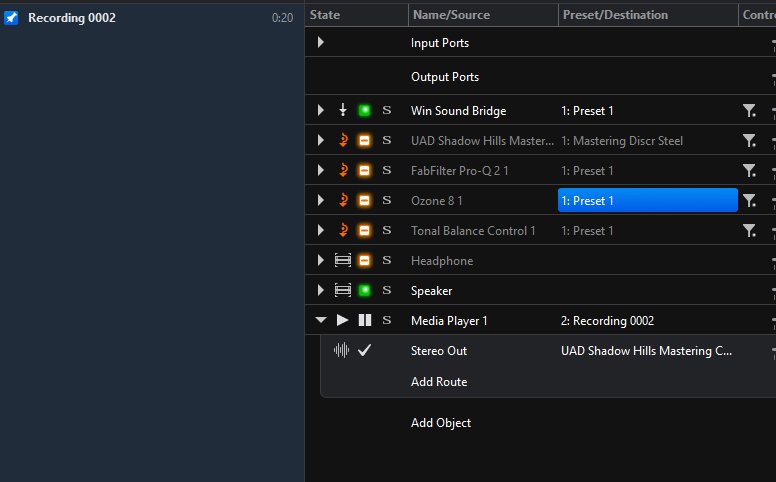
Task: Select the Speaker row name
Action: pyautogui.click(x=432, y=291)
